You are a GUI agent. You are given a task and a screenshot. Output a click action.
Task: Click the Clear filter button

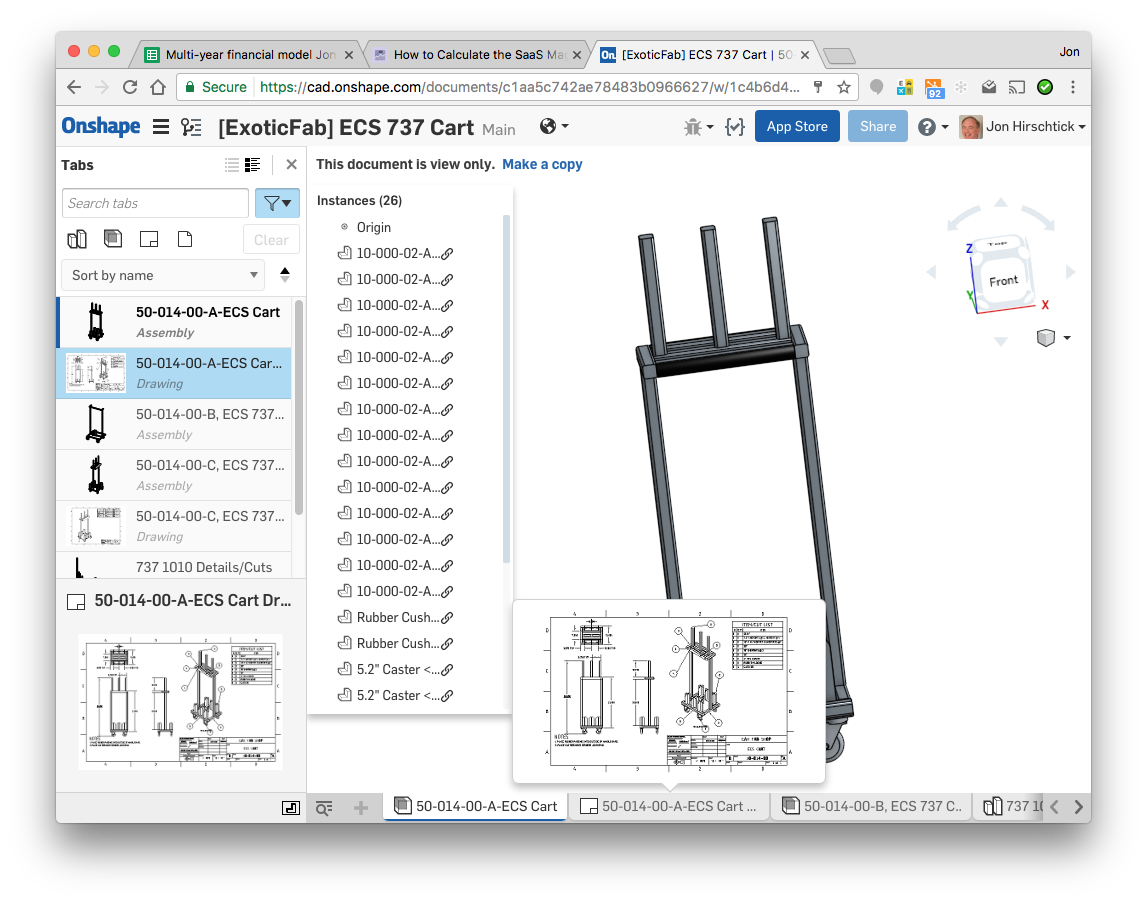(271, 240)
